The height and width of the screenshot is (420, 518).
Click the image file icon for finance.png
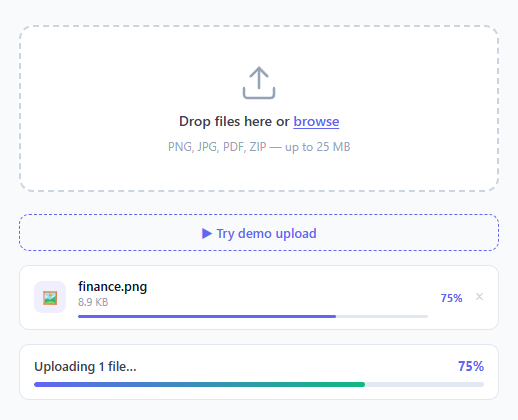[x=50, y=297]
